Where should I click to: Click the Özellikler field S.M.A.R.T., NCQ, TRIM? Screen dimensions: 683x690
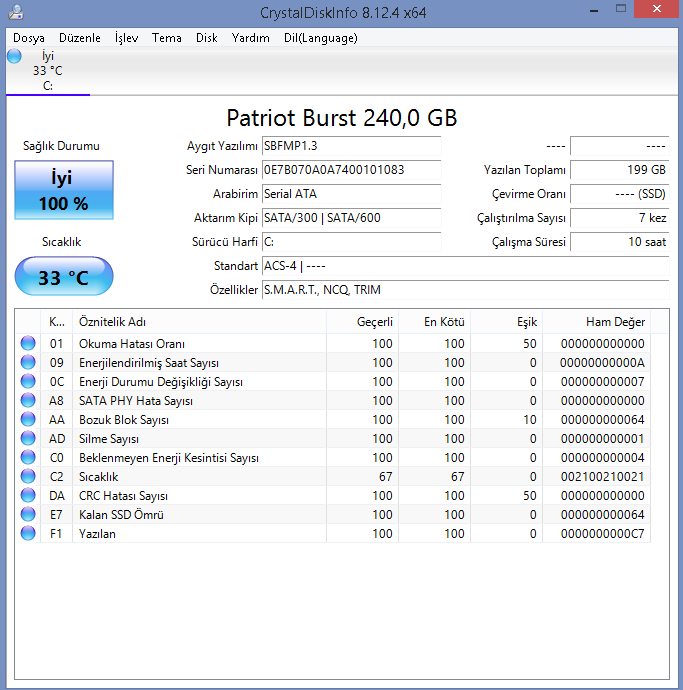466,290
